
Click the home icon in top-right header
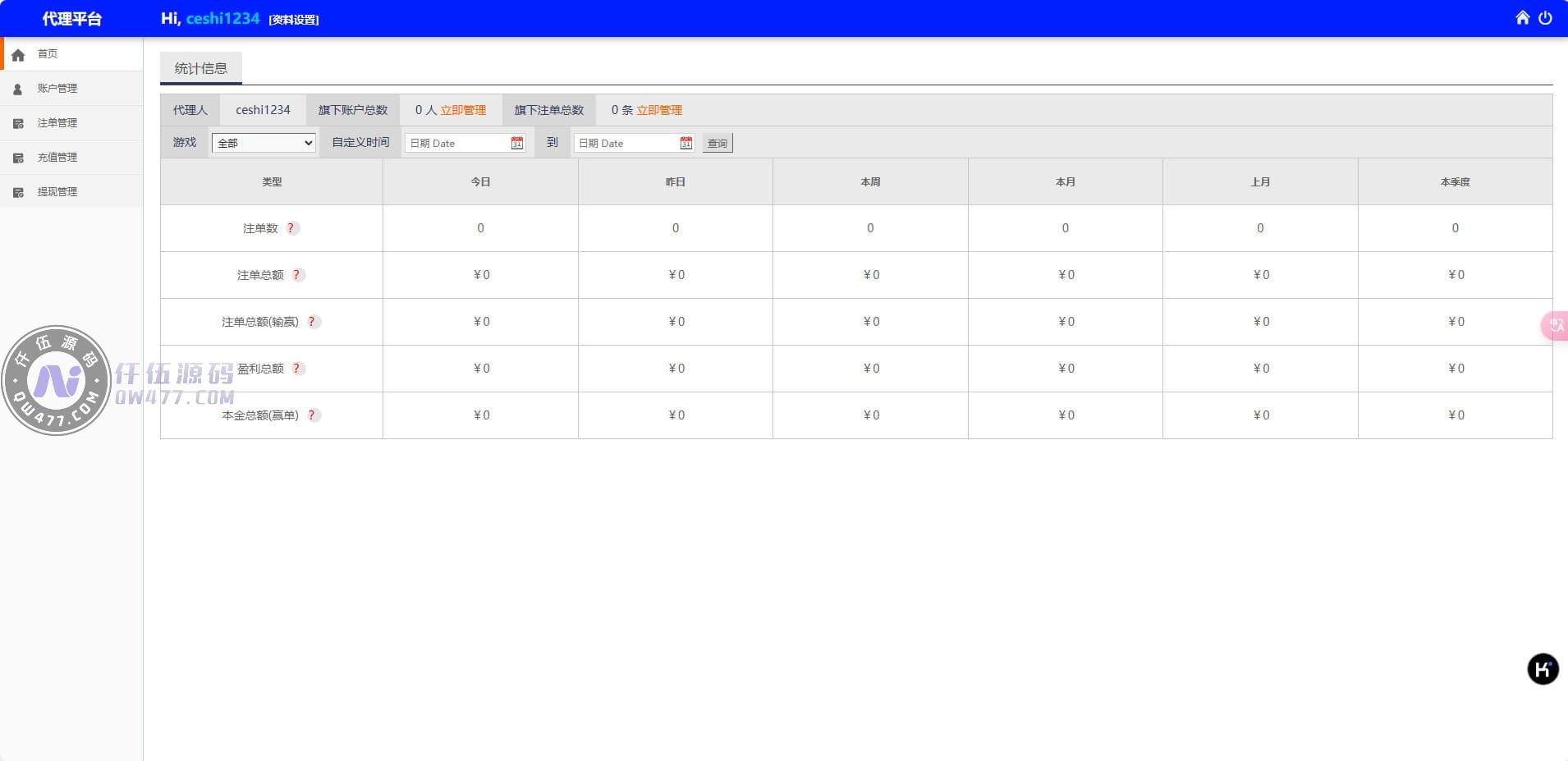(x=1522, y=18)
